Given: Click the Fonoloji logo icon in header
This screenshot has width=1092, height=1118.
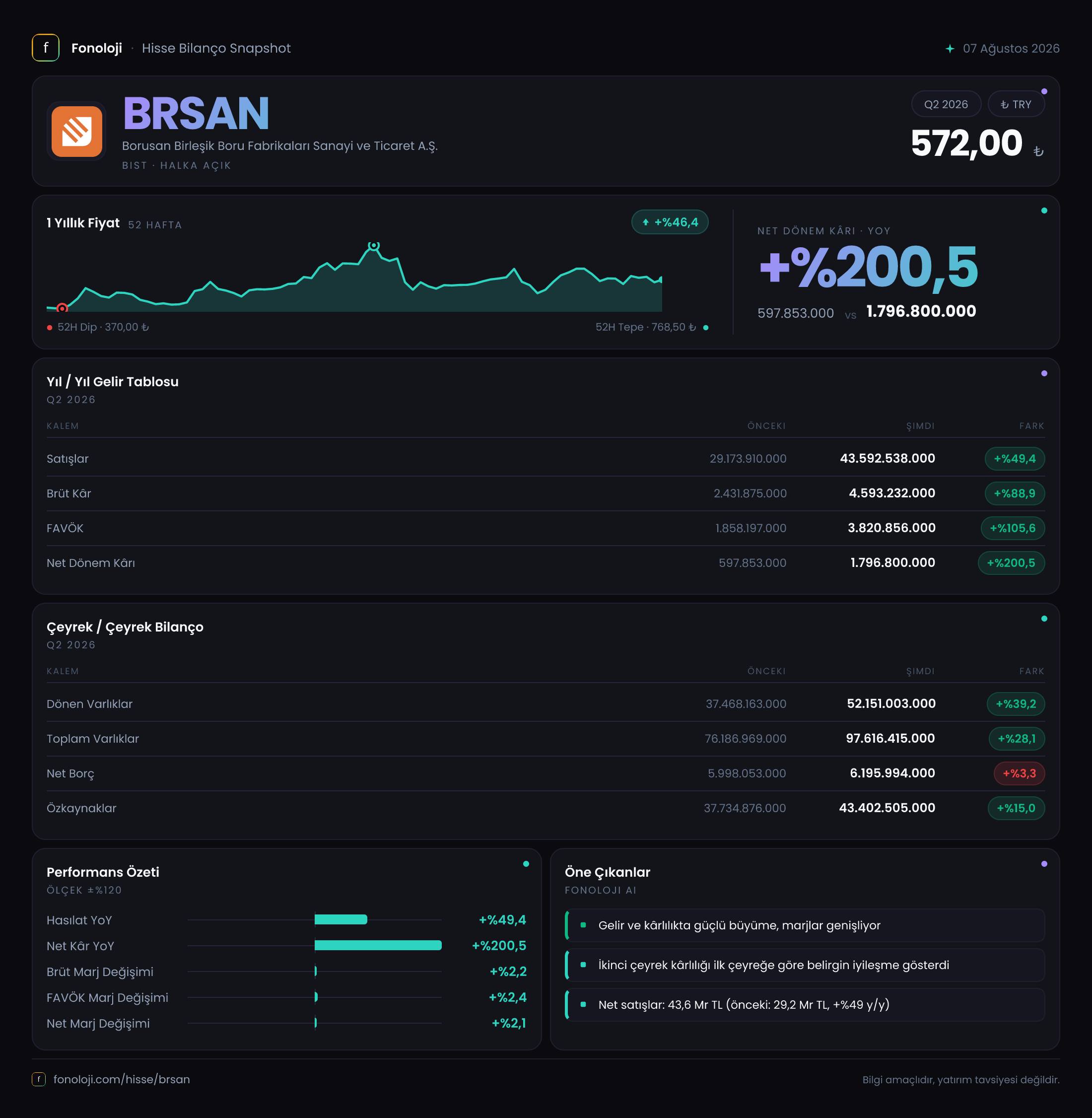Looking at the screenshot, I should 45,48.
